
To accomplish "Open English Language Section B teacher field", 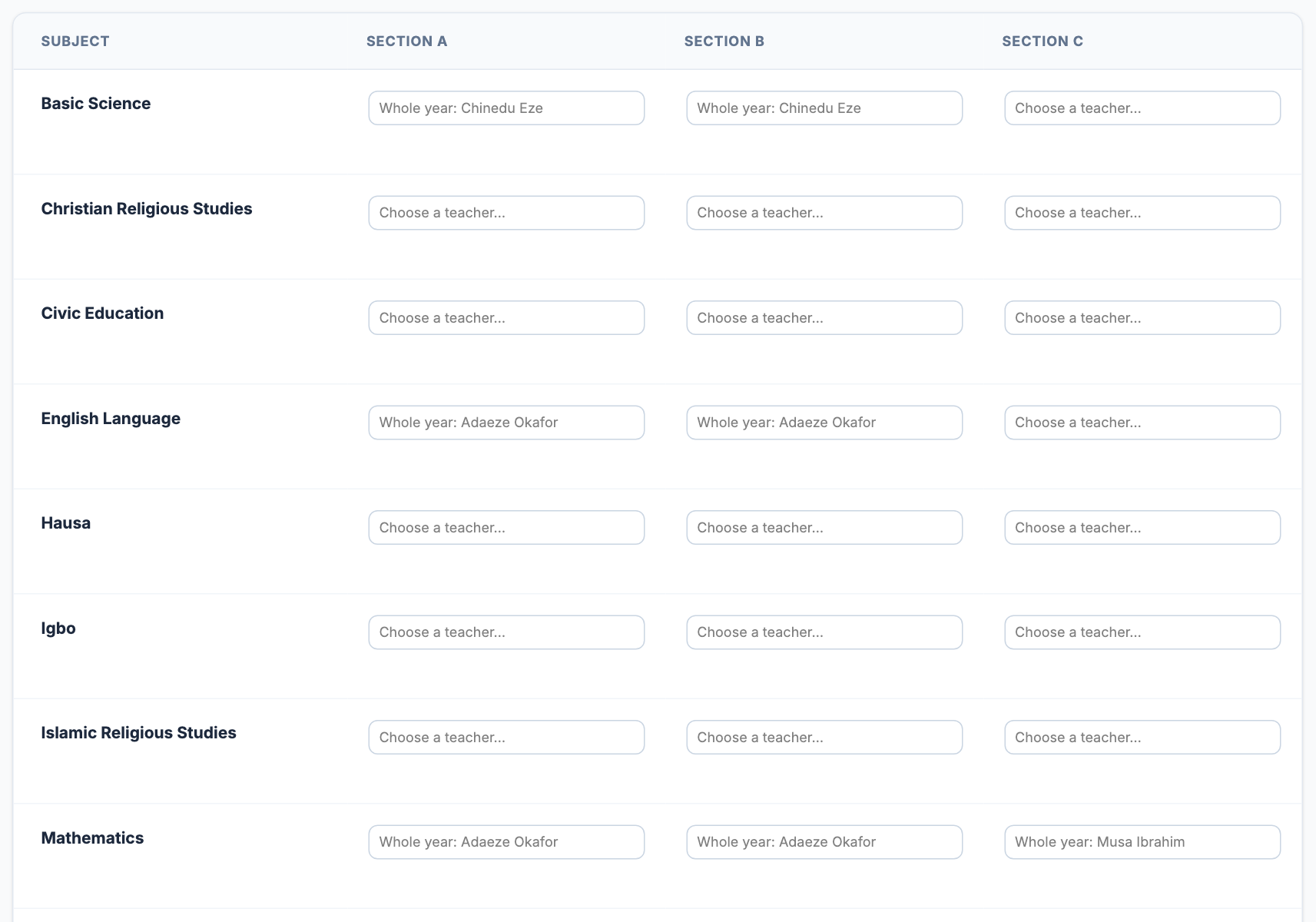I will (x=824, y=423).
